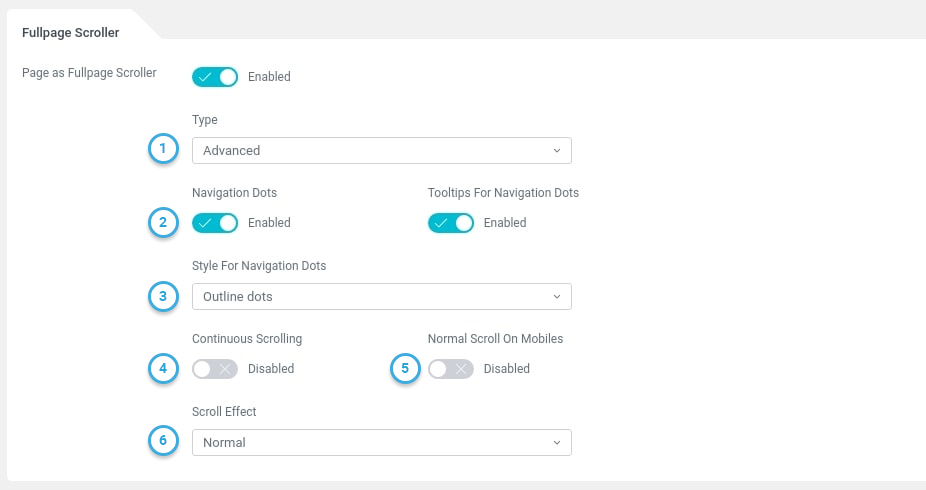Viewport: 926px width, 490px height.
Task: Expand the Style For Navigation Dots dropdown
Action: (x=381, y=297)
